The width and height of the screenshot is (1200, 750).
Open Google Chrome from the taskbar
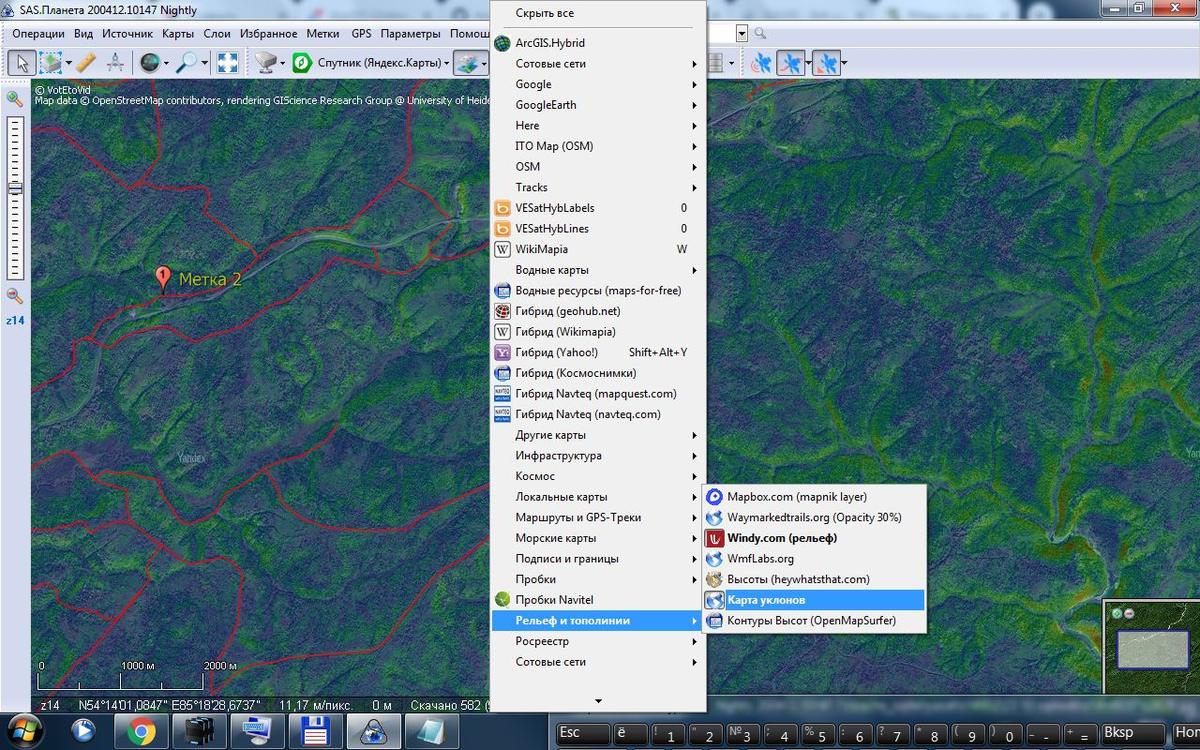click(140, 732)
